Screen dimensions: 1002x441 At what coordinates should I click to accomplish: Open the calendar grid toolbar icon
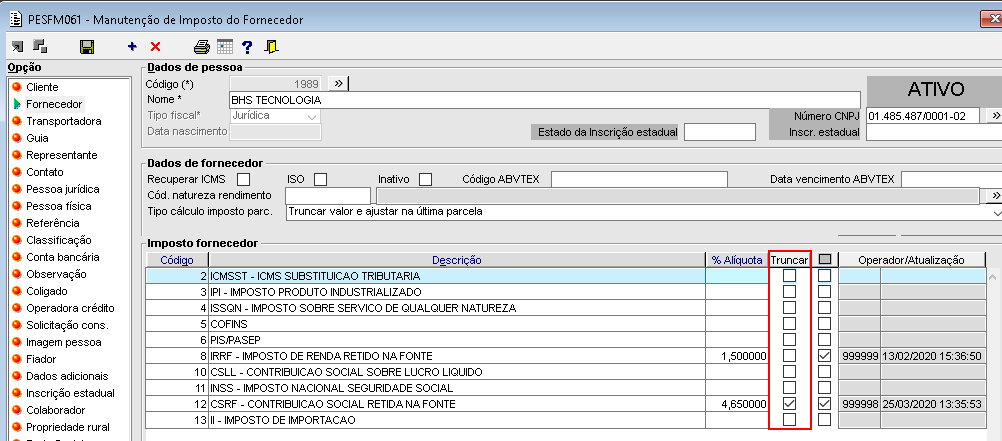[224, 46]
